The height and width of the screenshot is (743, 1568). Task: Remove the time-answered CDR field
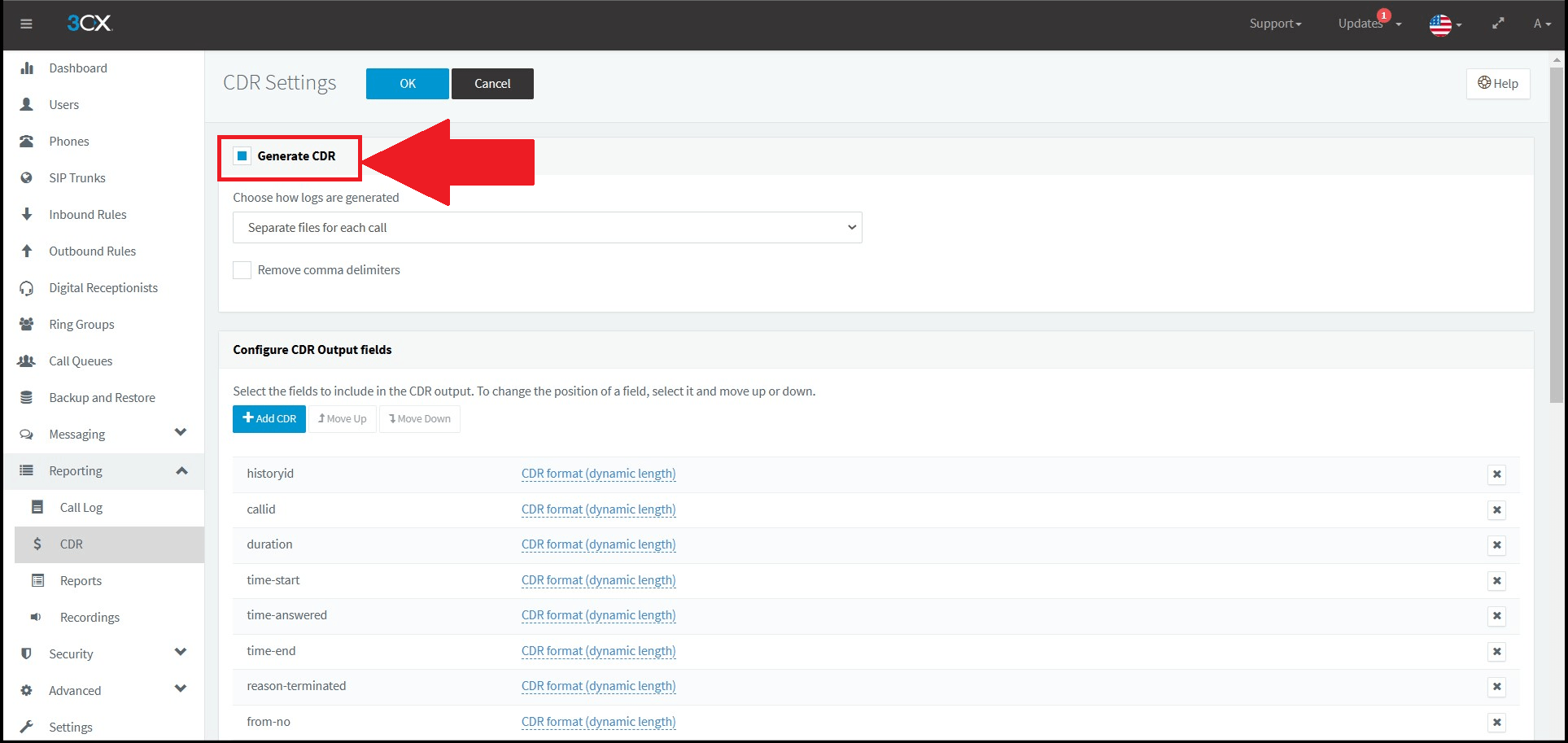tap(1496, 616)
